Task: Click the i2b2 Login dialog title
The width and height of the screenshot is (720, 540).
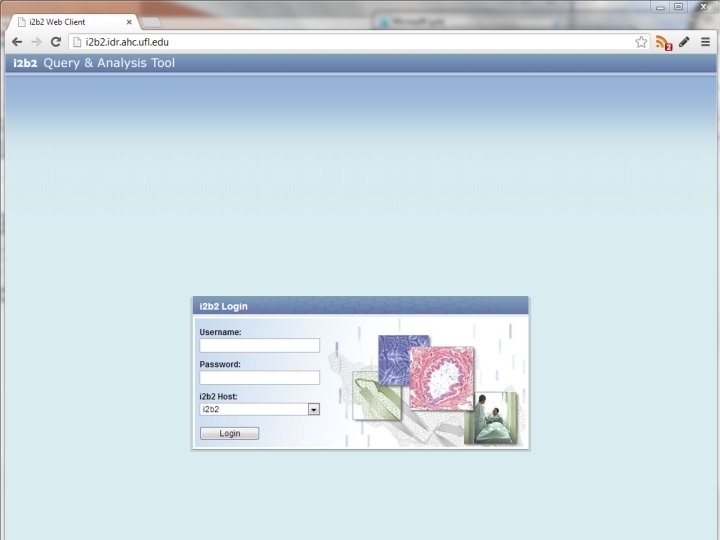Action: pos(224,306)
